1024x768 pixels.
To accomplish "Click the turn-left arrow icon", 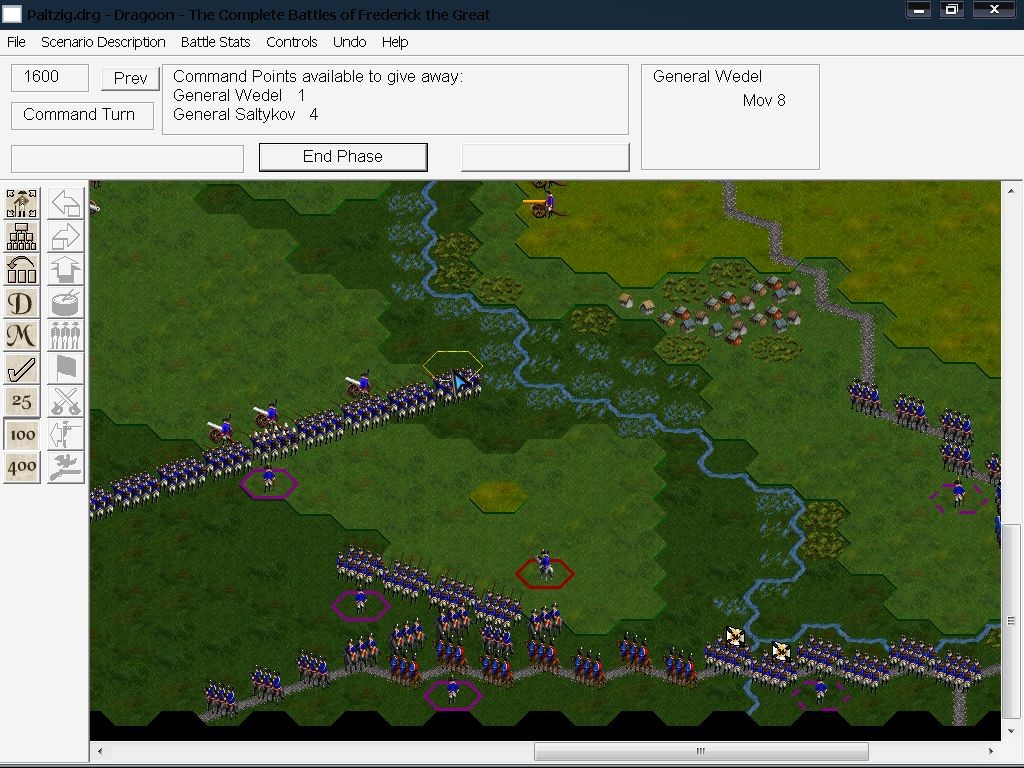I will tap(66, 203).
